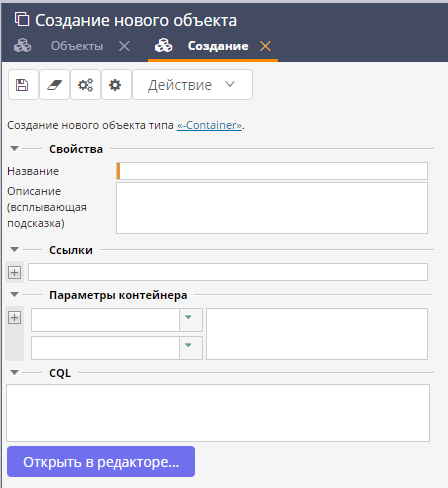The width and height of the screenshot is (448, 488).
Task: Click the Ссылки input field
Action: click(228, 272)
